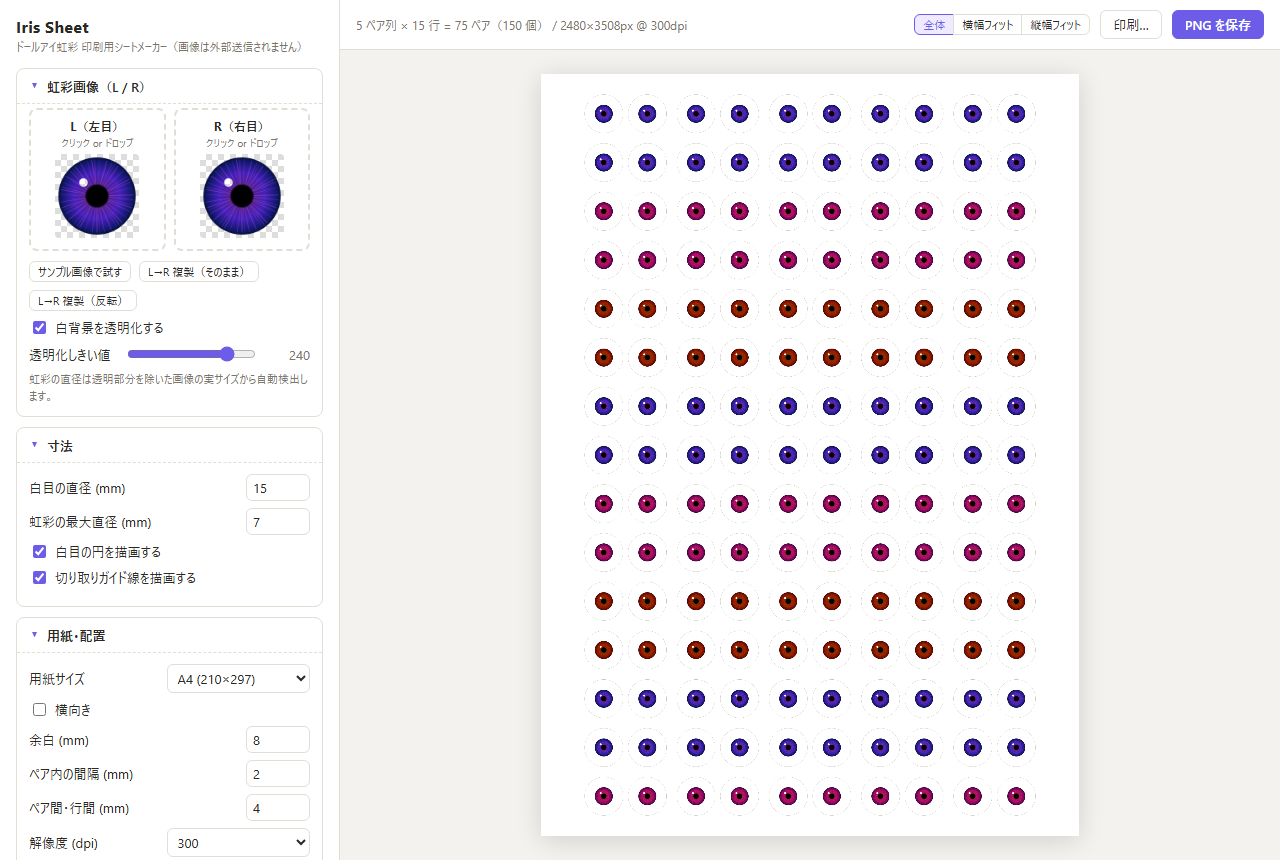1280x860 pixels.
Task: Switch to 横幅フィット view
Action: [x=988, y=25]
